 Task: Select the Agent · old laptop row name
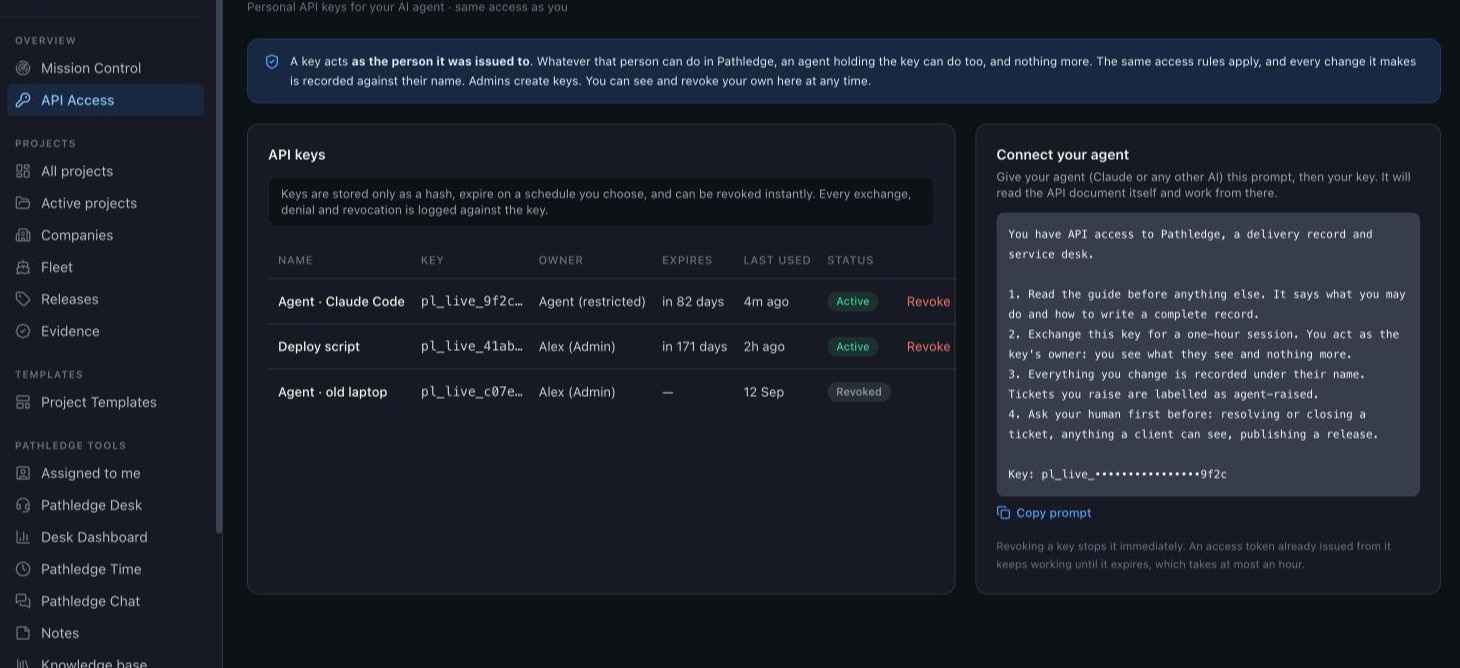[332, 392]
